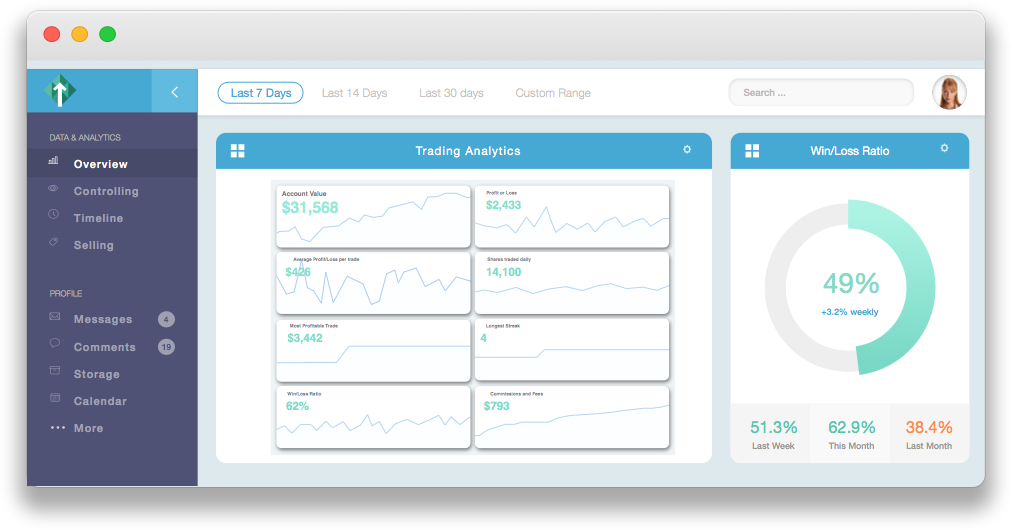Click the three dots More icon
Image resolution: width=1012 pixels, height=530 pixels.
57,427
